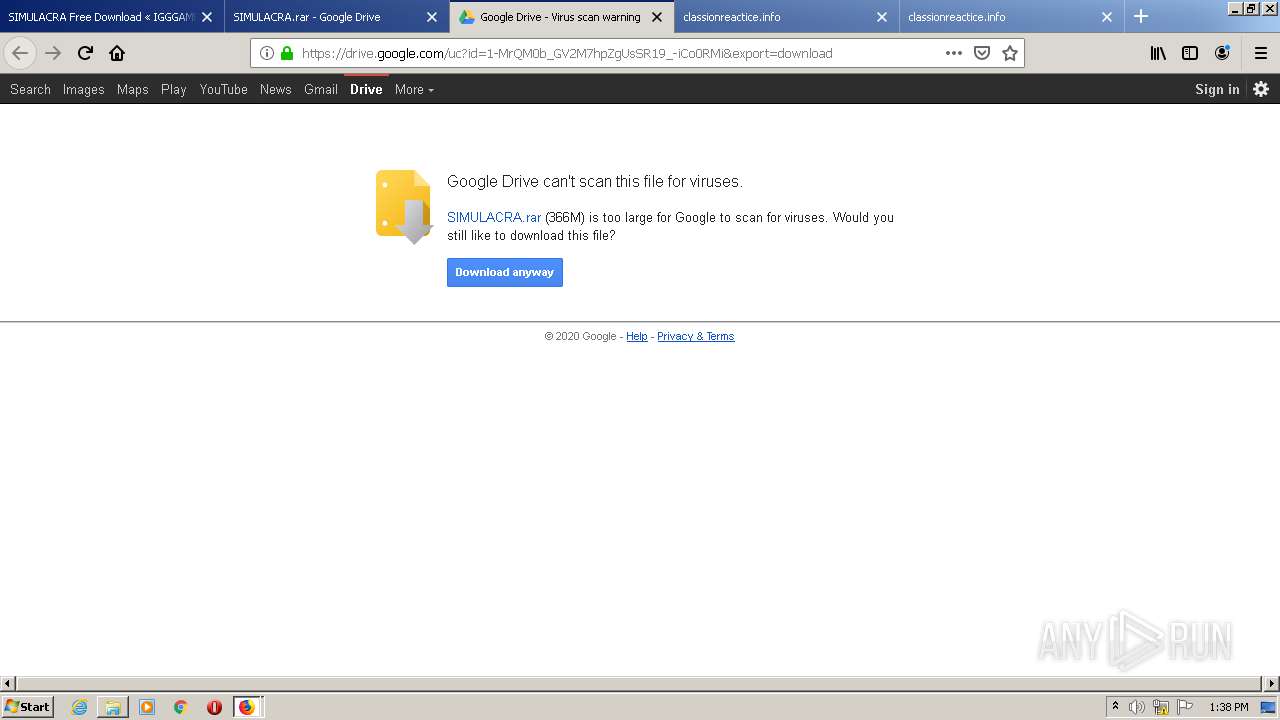Click the horizontal scrollbar right arrow
Screen dimensions: 1280x720
(x=1272, y=684)
